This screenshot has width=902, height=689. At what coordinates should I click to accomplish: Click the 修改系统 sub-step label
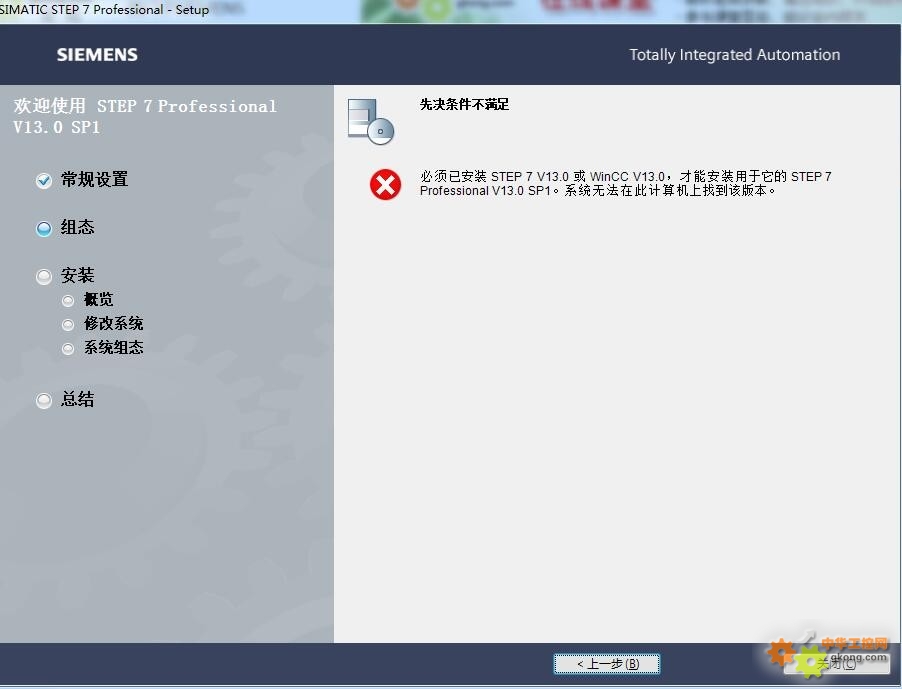[113, 323]
